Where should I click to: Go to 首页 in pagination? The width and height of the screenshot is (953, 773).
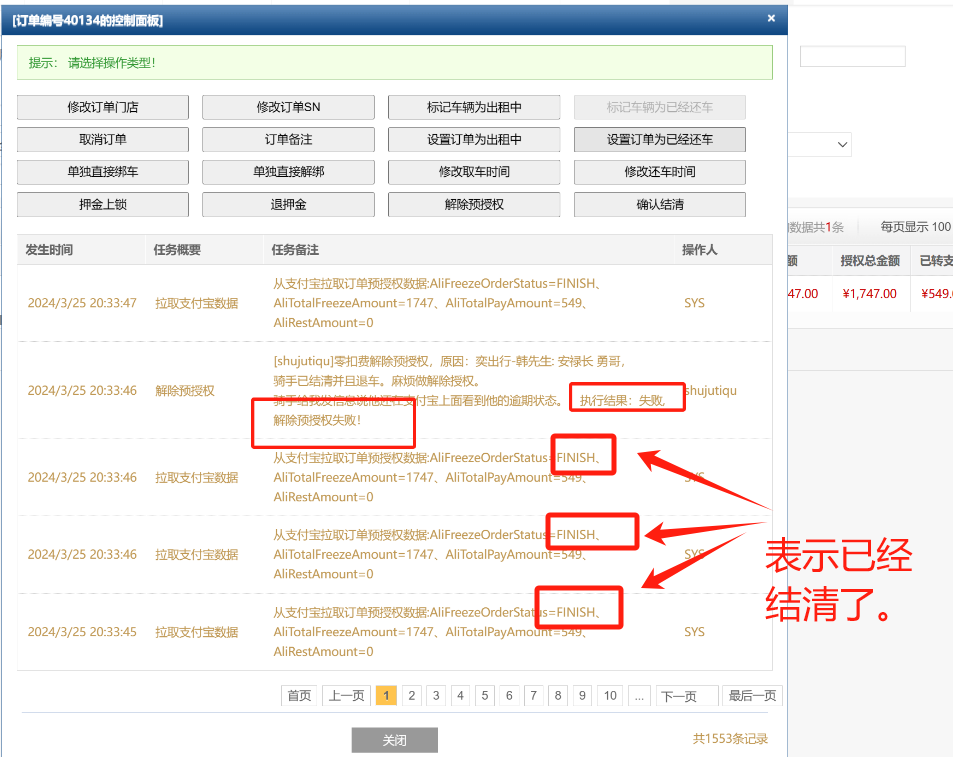[299, 695]
